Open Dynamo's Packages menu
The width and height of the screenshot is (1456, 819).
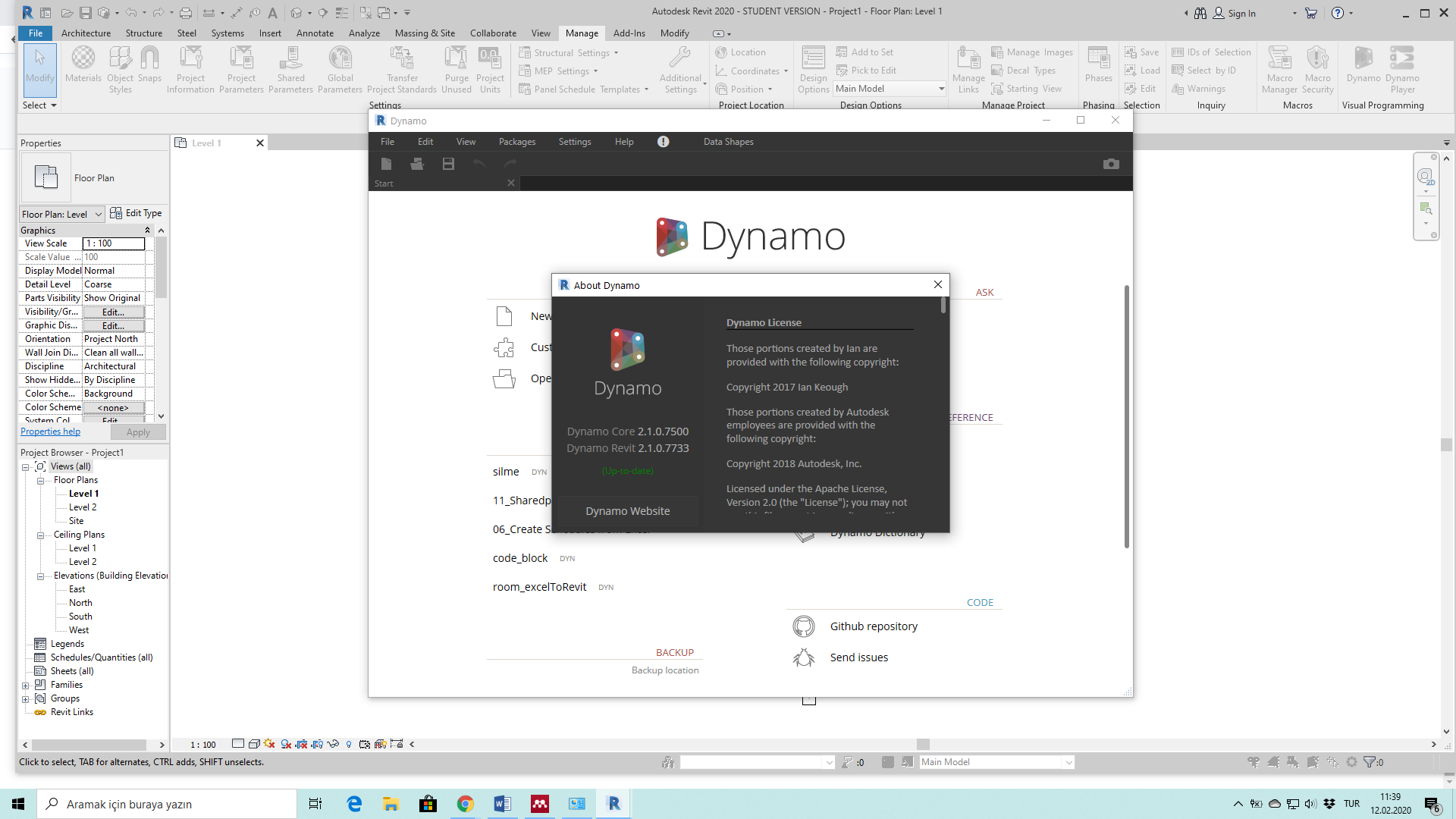[517, 142]
